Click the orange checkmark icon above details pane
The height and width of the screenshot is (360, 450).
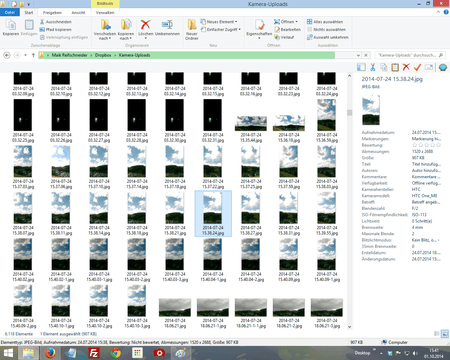click(417, 67)
